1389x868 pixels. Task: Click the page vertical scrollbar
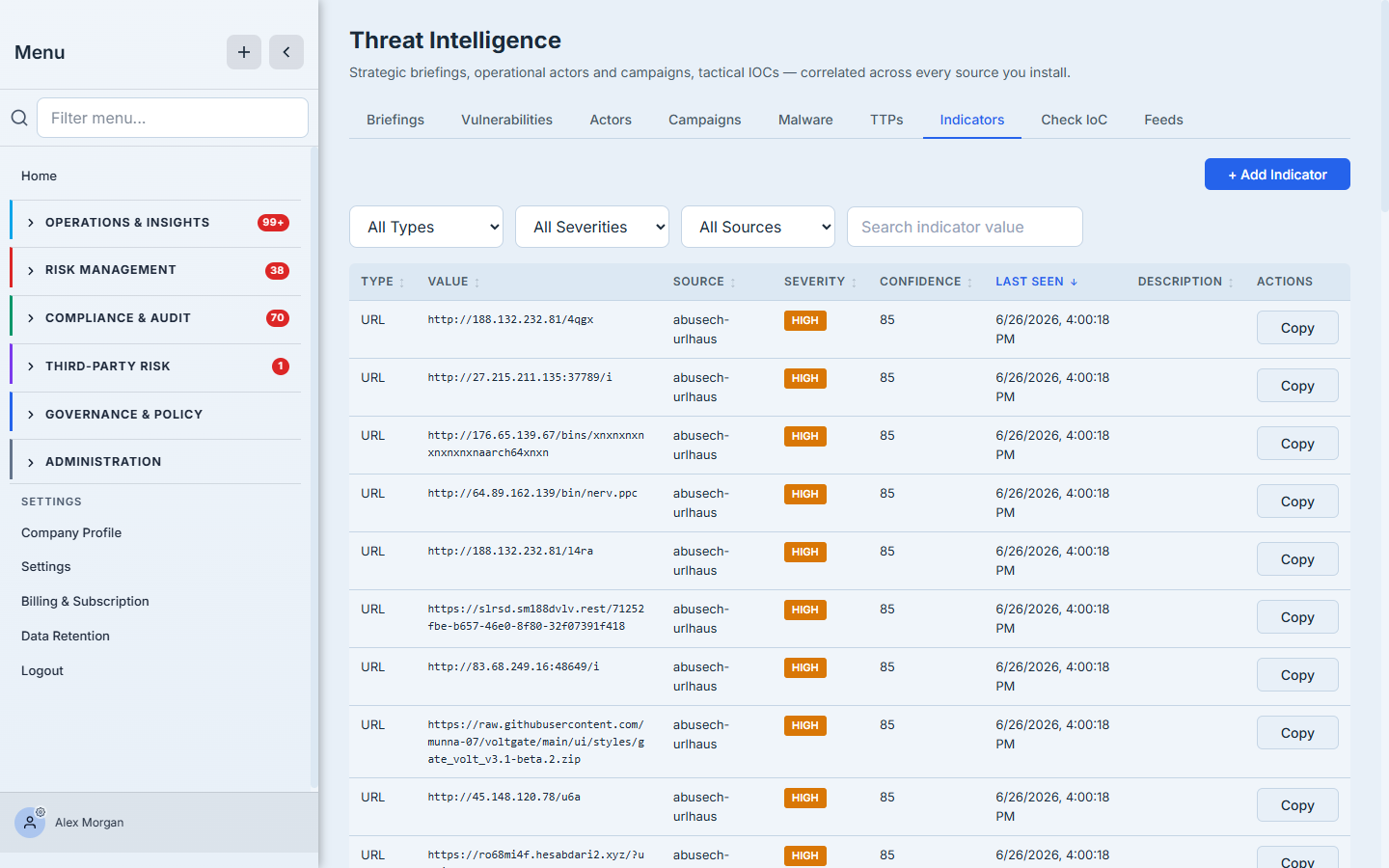1385,106
